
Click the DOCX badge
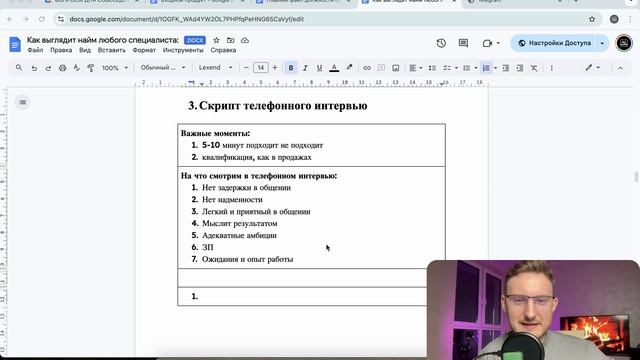(x=195, y=40)
